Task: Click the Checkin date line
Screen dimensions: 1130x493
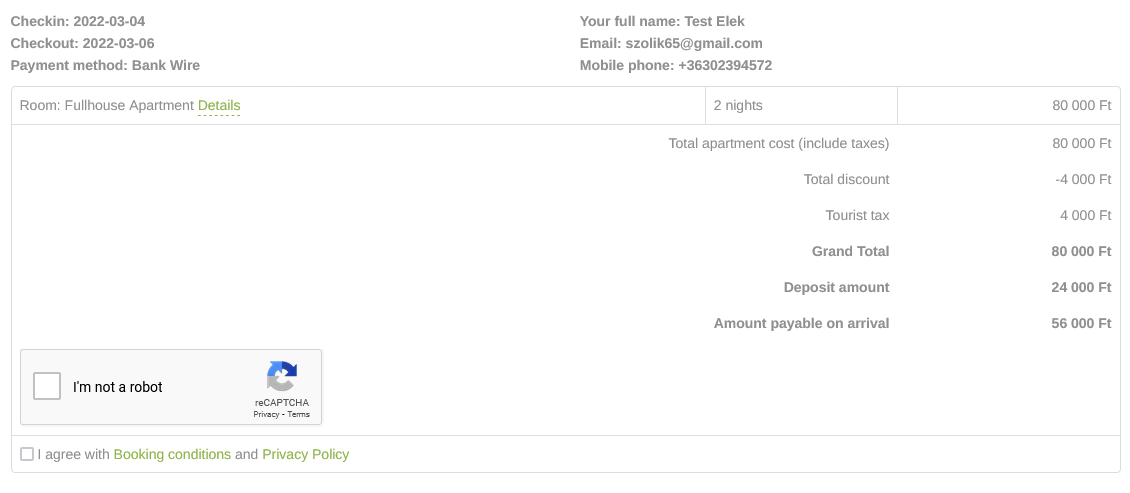Action: pos(78,21)
